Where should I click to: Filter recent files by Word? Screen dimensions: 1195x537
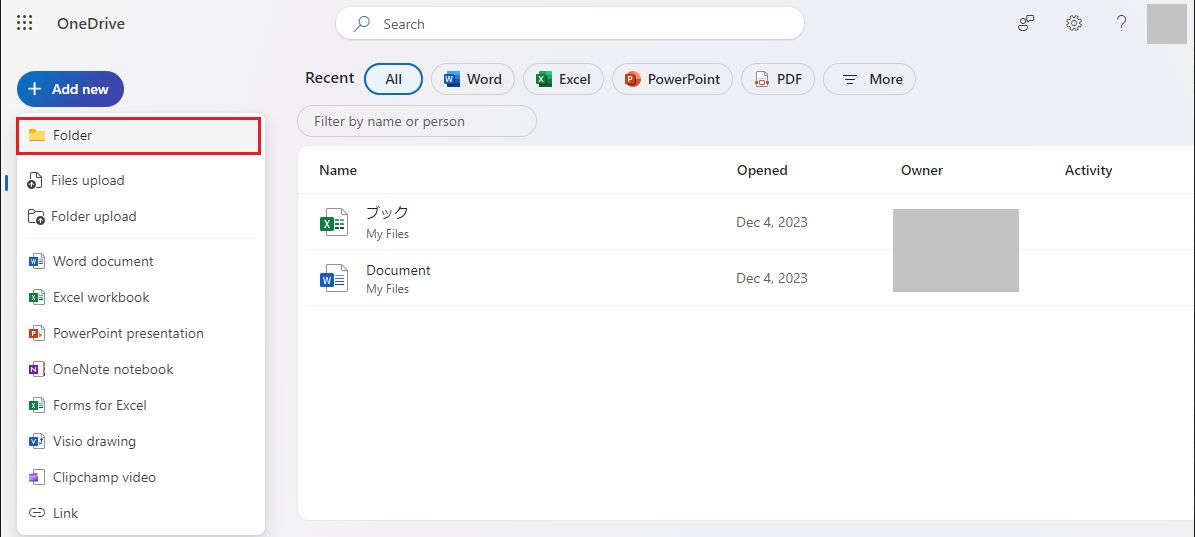pos(473,79)
